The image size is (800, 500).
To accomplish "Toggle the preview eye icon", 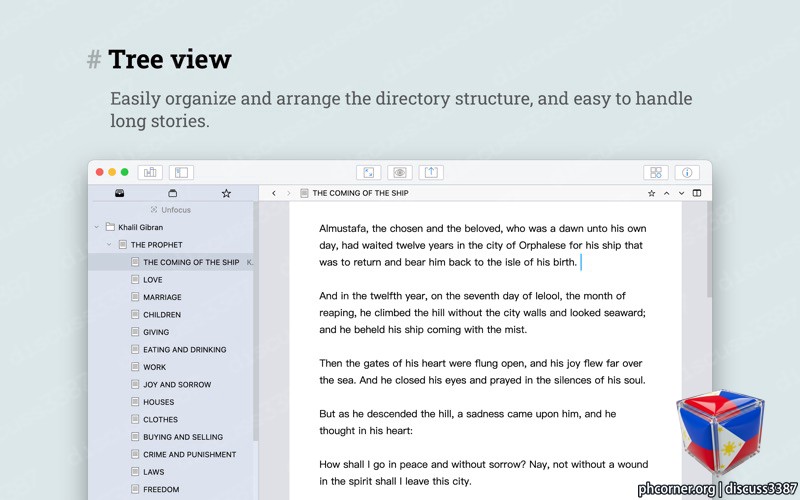I will tap(399, 172).
